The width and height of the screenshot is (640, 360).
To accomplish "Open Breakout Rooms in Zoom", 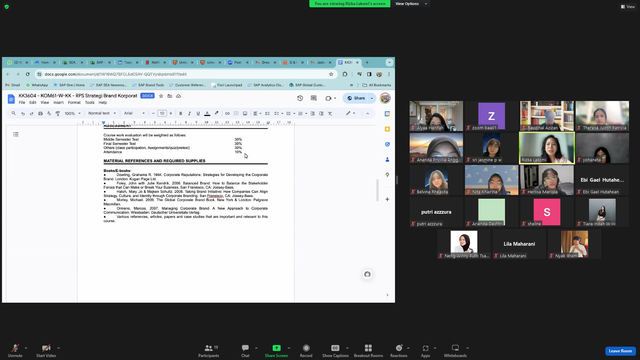I will point(368,350).
